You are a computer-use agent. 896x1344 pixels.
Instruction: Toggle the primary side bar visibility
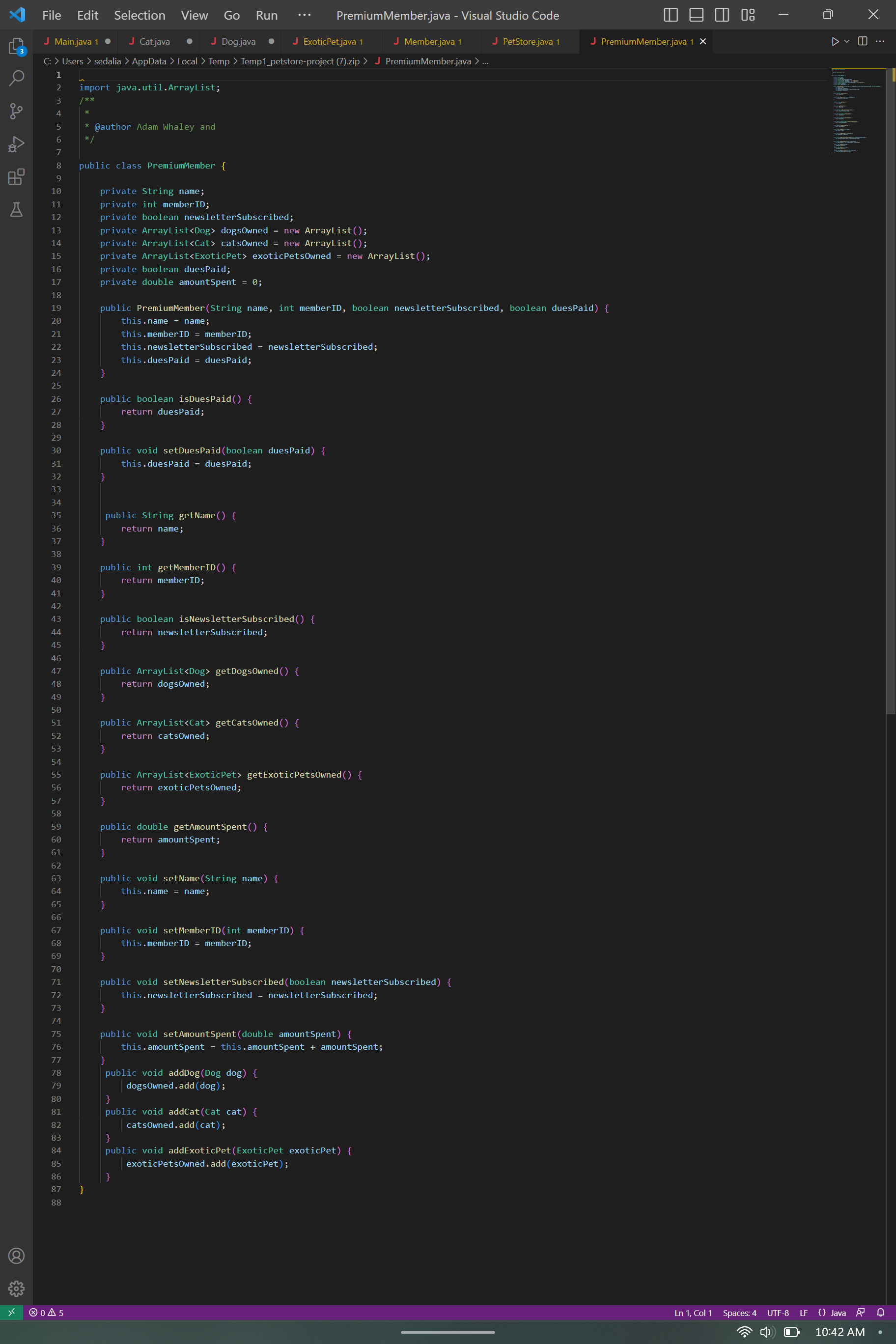click(x=671, y=15)
